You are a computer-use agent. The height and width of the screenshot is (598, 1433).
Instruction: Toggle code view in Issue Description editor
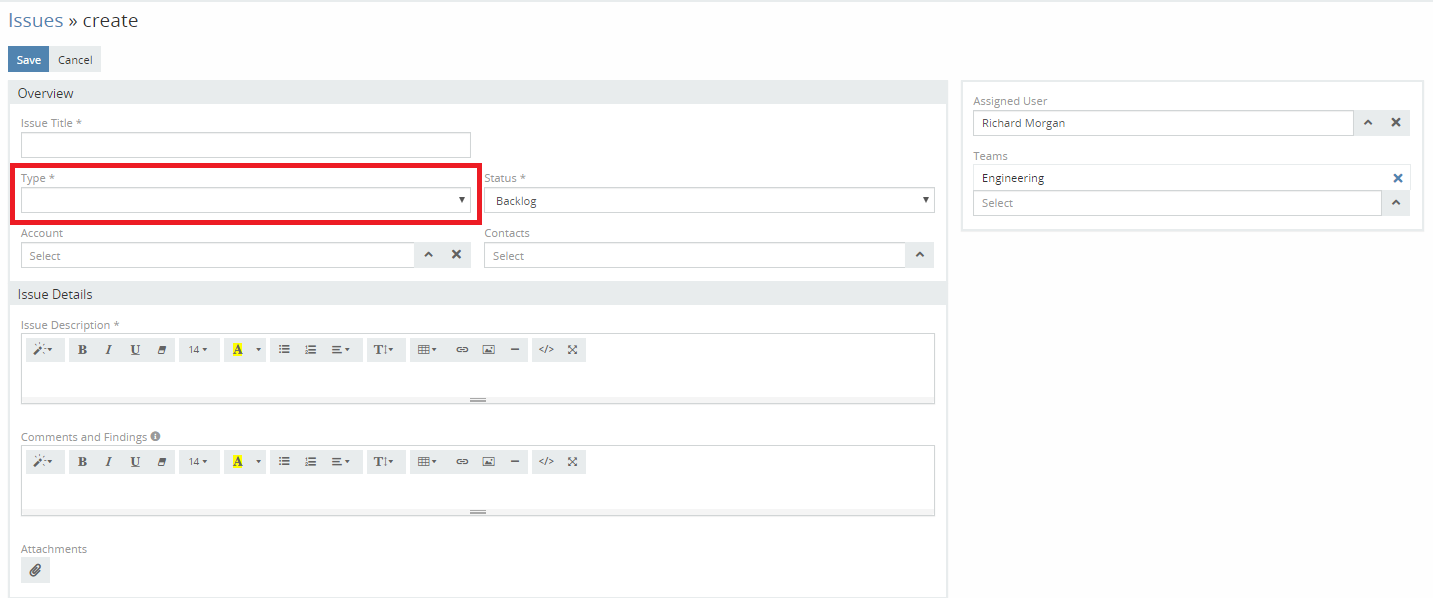[546, 350]
